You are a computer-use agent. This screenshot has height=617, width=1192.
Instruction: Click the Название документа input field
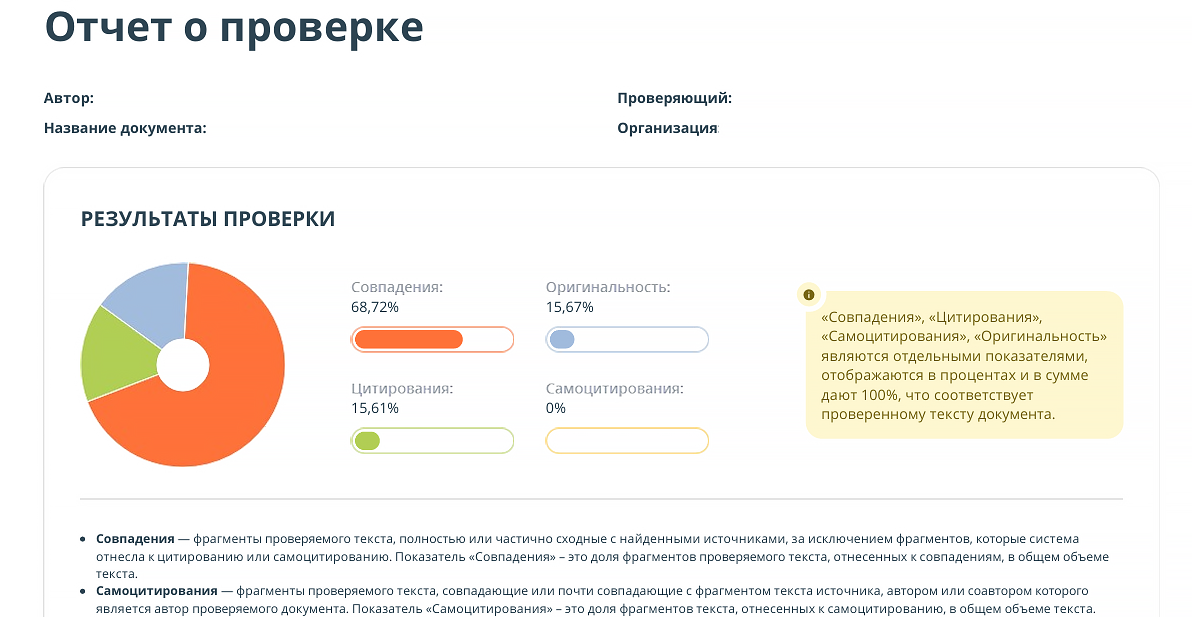(350, 128)
